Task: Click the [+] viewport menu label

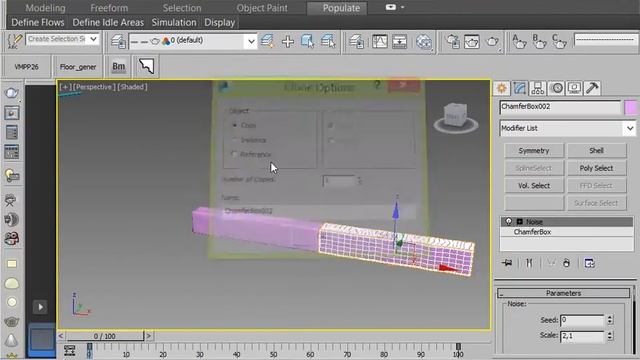Action: [65, 87]
